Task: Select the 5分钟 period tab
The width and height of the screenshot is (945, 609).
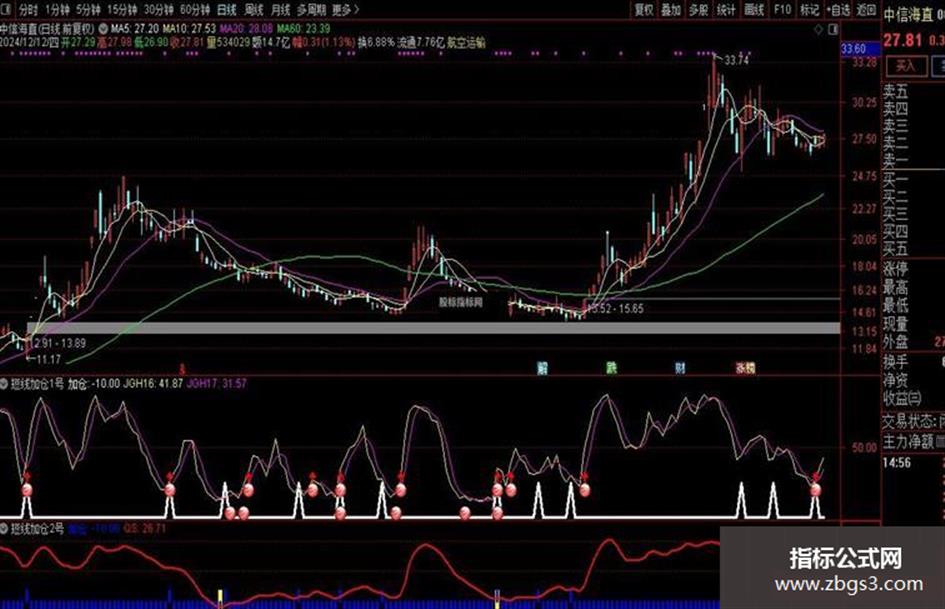Action: coord(88,10)
